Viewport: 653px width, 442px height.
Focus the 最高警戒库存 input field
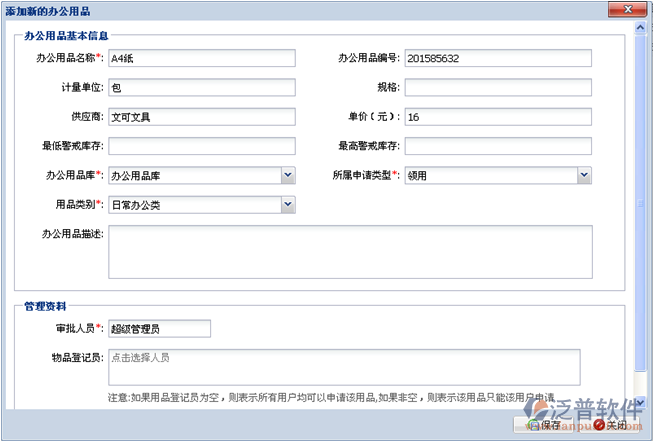(498, 146)
